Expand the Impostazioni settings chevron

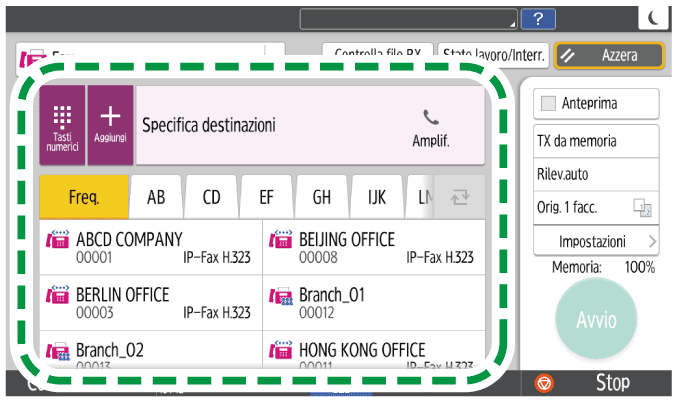pyautogui.click(x=652, y=241)
